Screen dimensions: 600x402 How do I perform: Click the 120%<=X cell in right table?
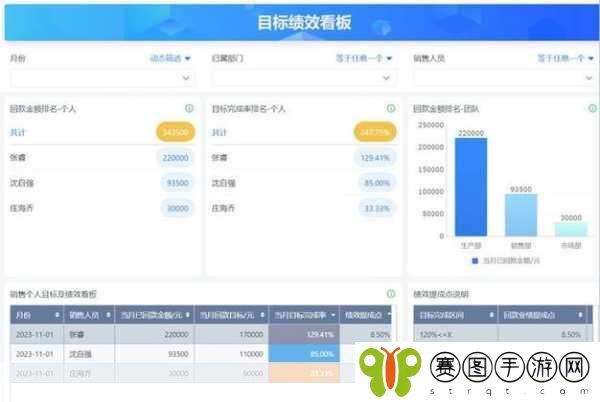pyautogui.click(x=456, y=334)
